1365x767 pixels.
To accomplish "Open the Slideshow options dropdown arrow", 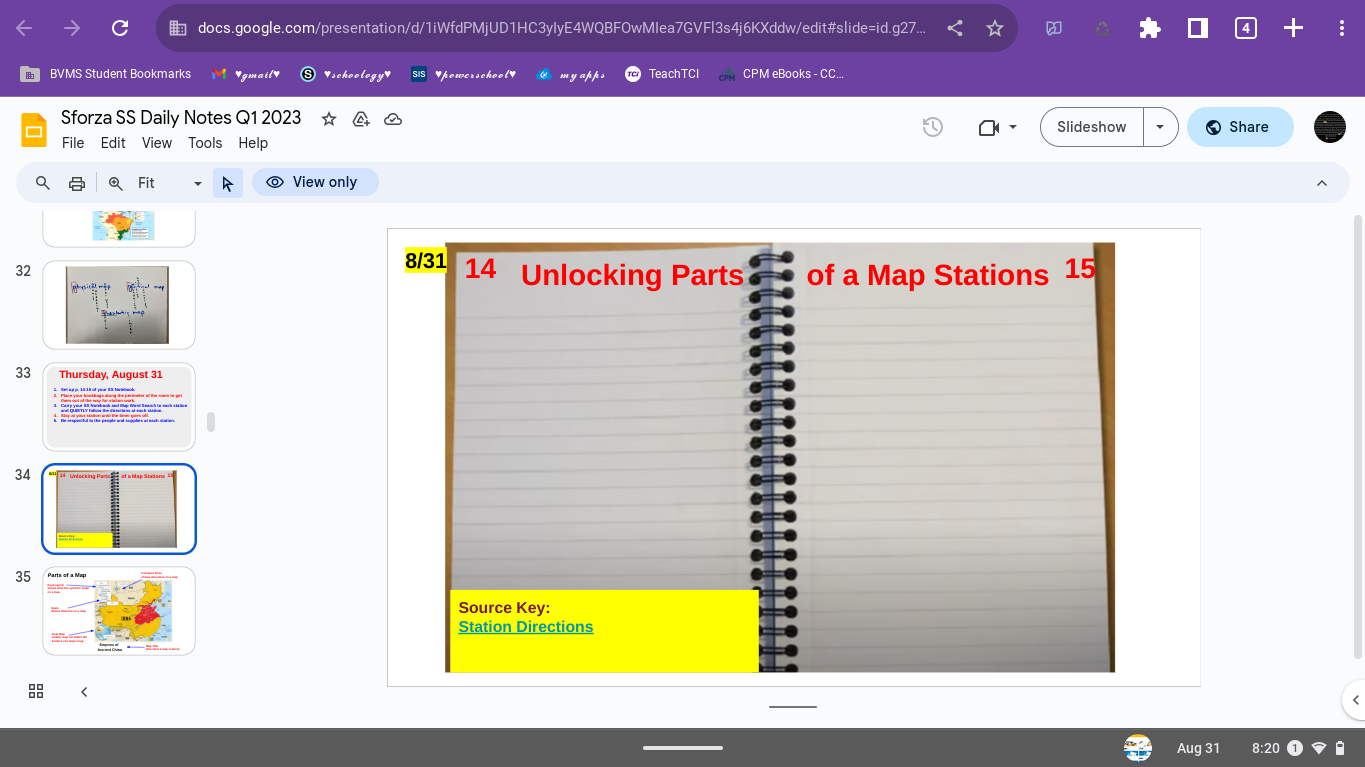I will (1160, 127).
